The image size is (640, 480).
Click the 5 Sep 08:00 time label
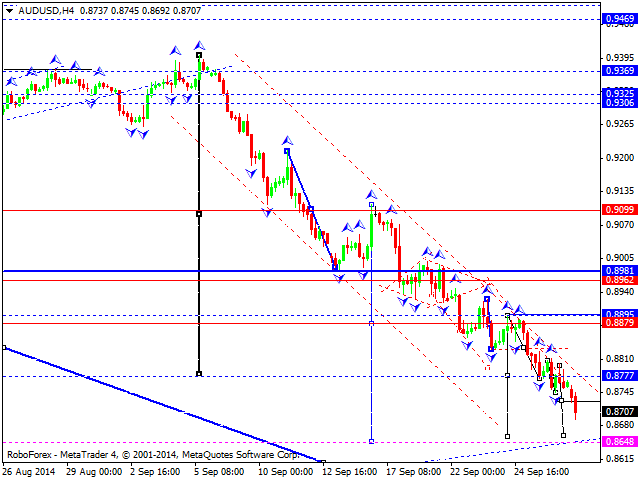[x=219, y=472]
